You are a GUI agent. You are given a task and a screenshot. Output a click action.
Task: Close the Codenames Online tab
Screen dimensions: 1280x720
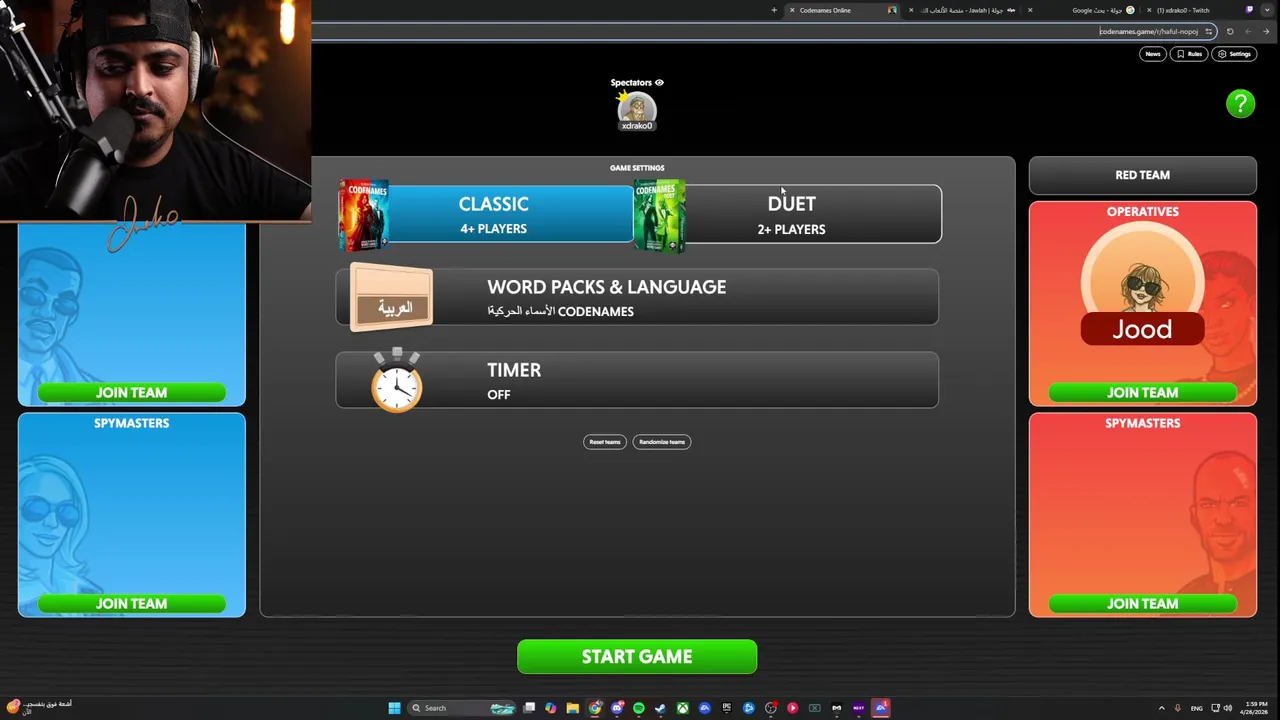point(792,10)
